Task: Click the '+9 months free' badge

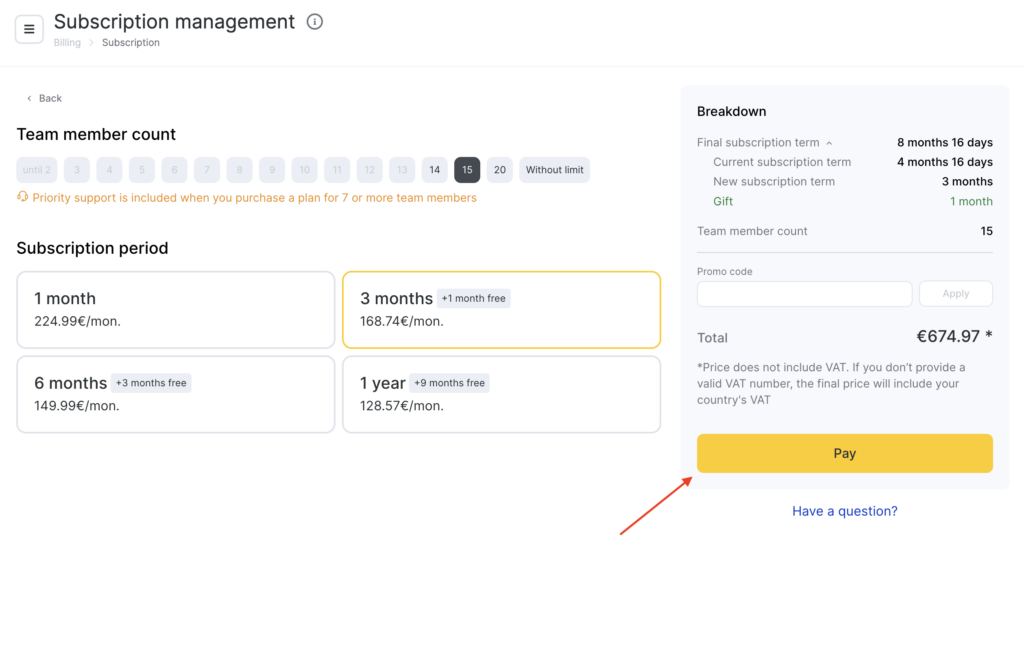Action: (x=449, y=383)
